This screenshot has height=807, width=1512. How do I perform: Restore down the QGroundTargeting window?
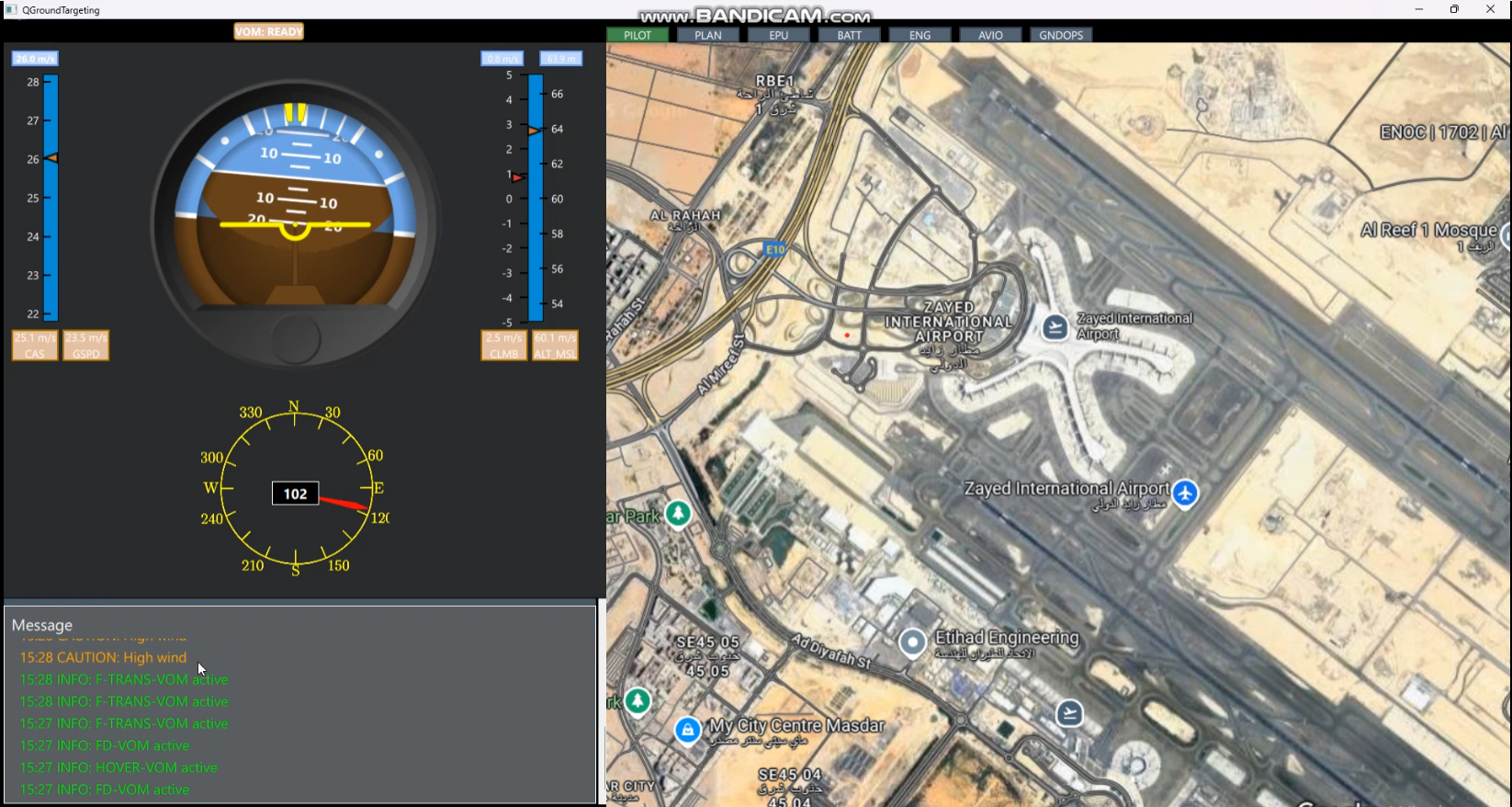click(1454, 9)
